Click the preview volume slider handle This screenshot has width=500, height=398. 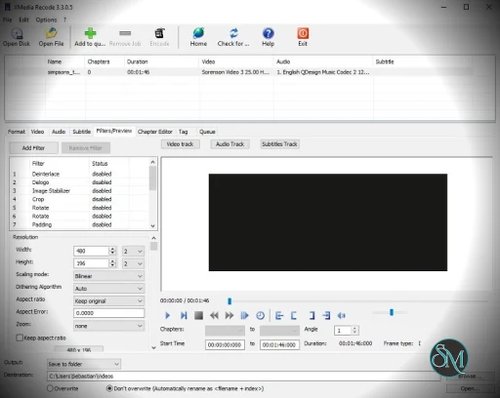392,312
